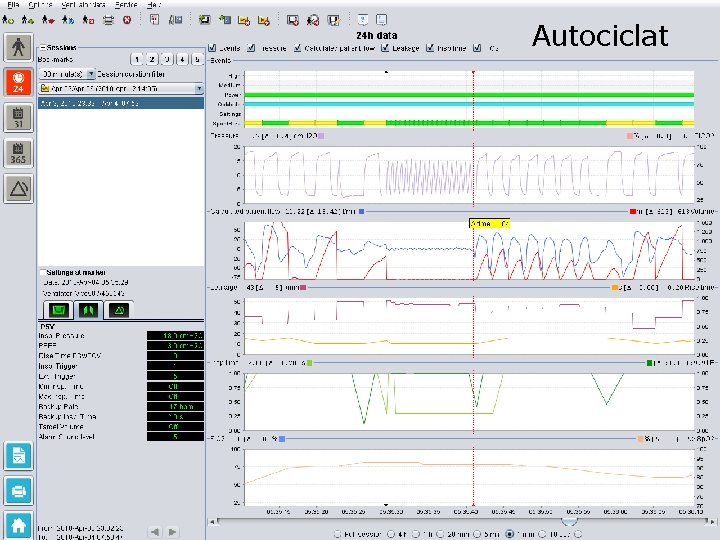720x540 pixels.
Task: Open the session duration filter dropdown
Action: tap(91, 74)
